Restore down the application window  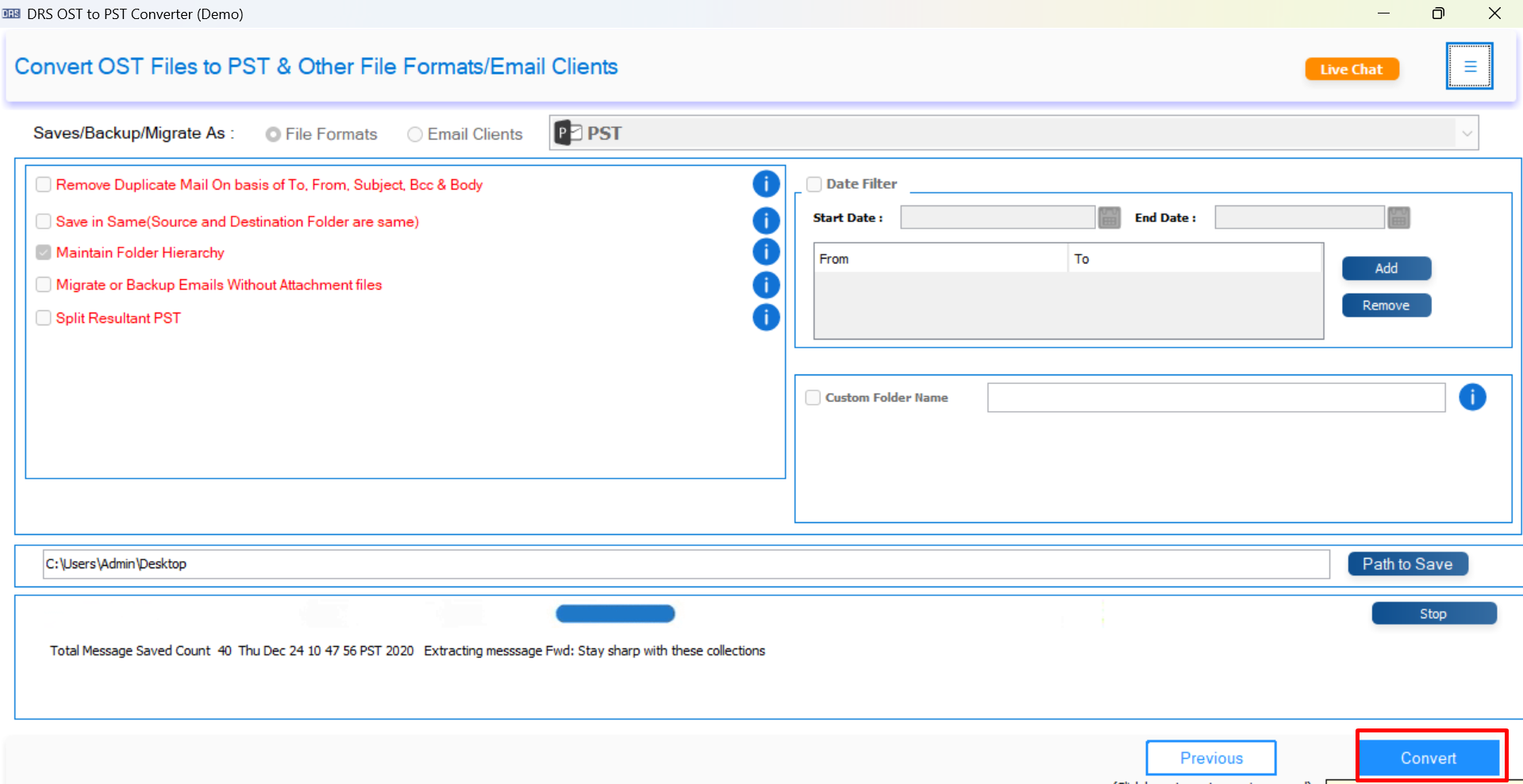click(x=1438, y=13)
